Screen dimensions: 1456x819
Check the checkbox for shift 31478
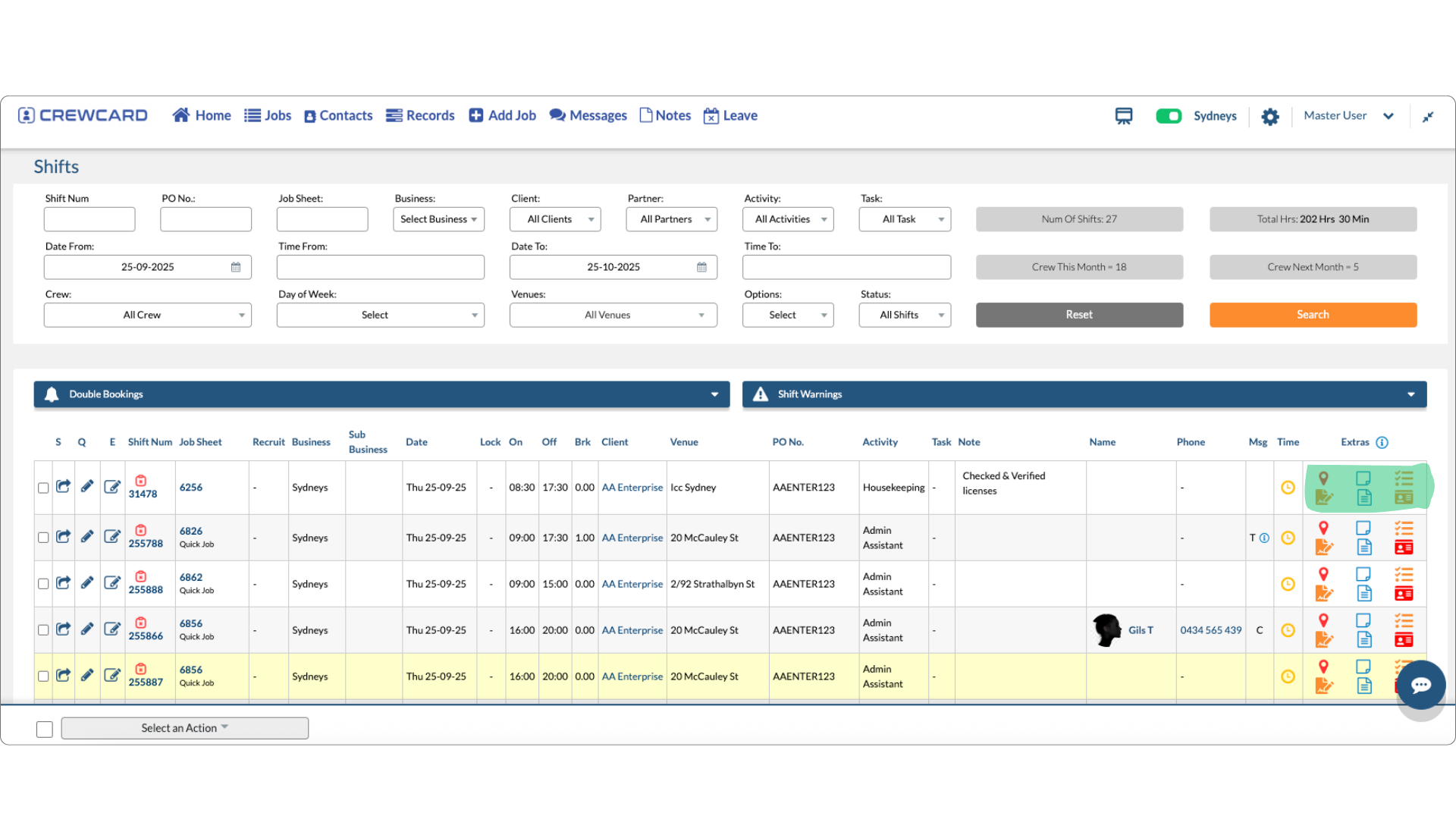(43, 488)
